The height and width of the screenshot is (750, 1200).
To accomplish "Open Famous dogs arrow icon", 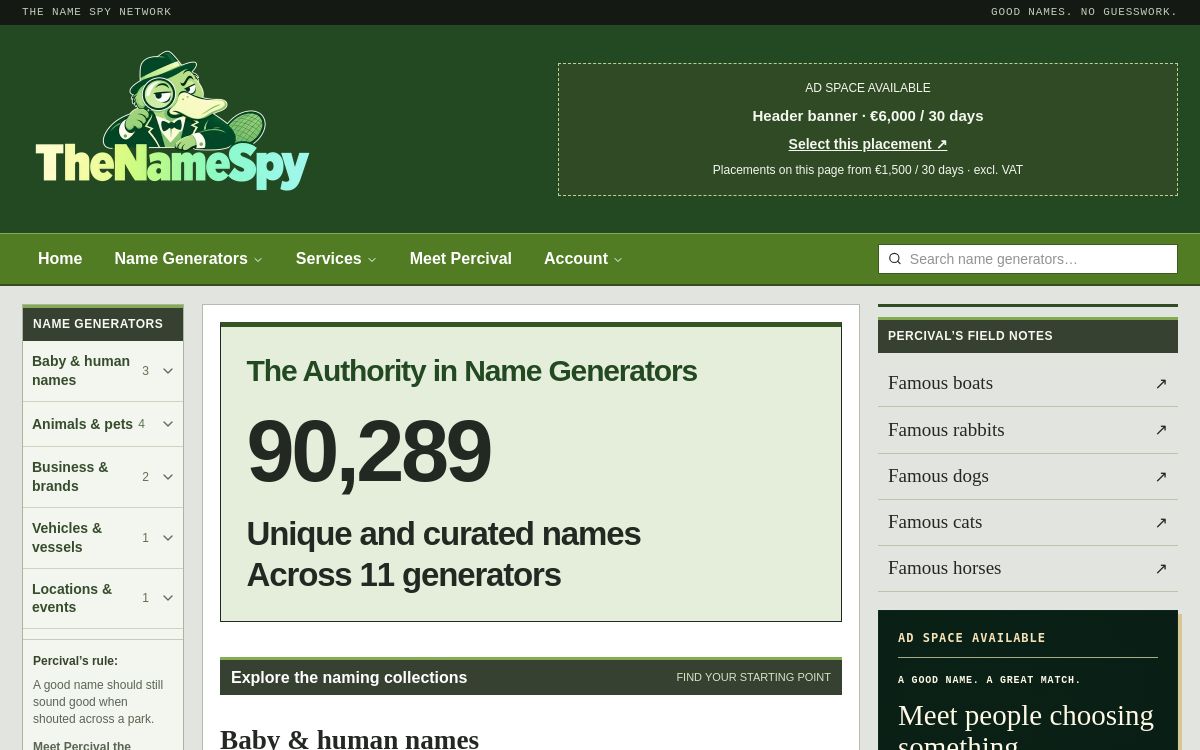I will click(1161, 476).
